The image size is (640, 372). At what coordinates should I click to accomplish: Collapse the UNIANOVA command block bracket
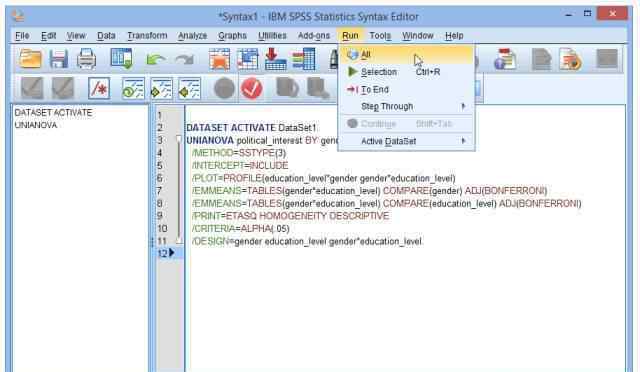178,140
